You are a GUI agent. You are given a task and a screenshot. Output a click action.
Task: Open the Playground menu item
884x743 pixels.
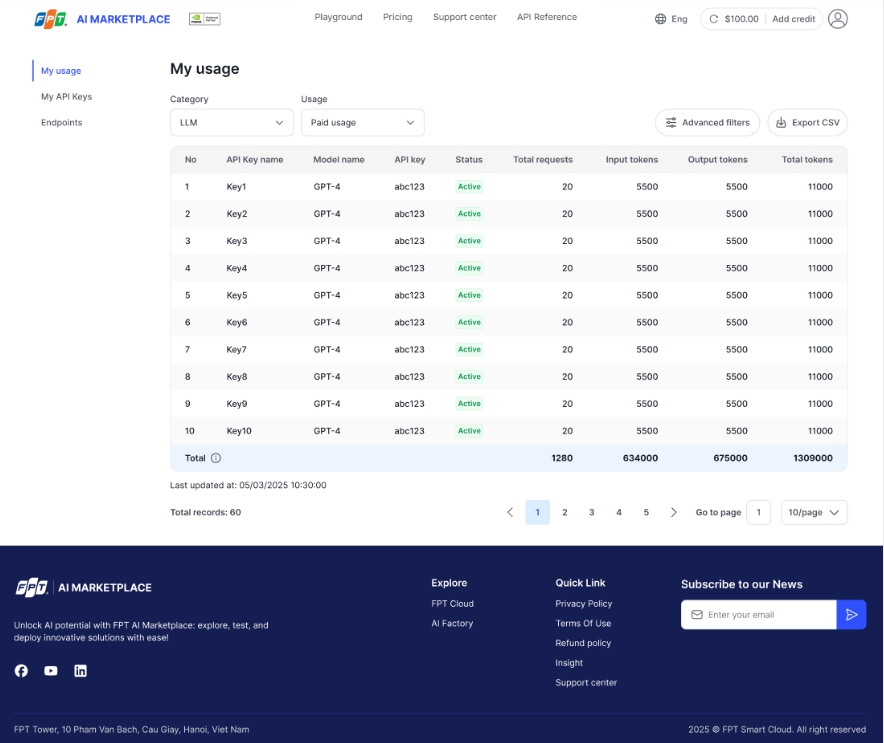(x=338, y=17)
